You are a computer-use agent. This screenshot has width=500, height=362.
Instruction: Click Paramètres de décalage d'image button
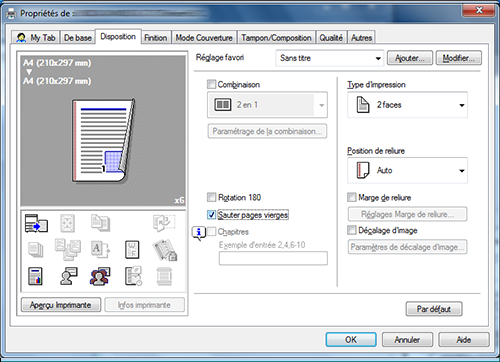pos(407,247)
